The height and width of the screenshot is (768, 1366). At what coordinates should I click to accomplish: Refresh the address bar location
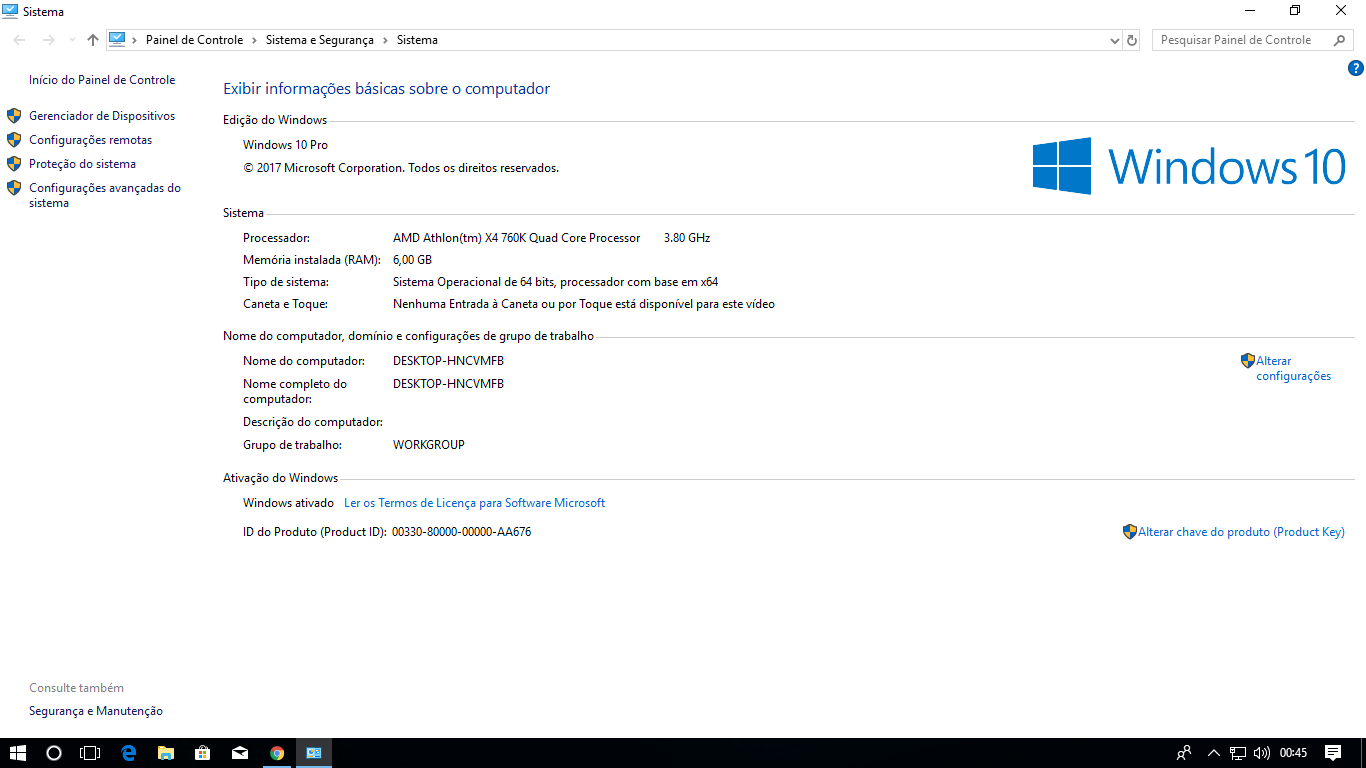coord(1132,40)
